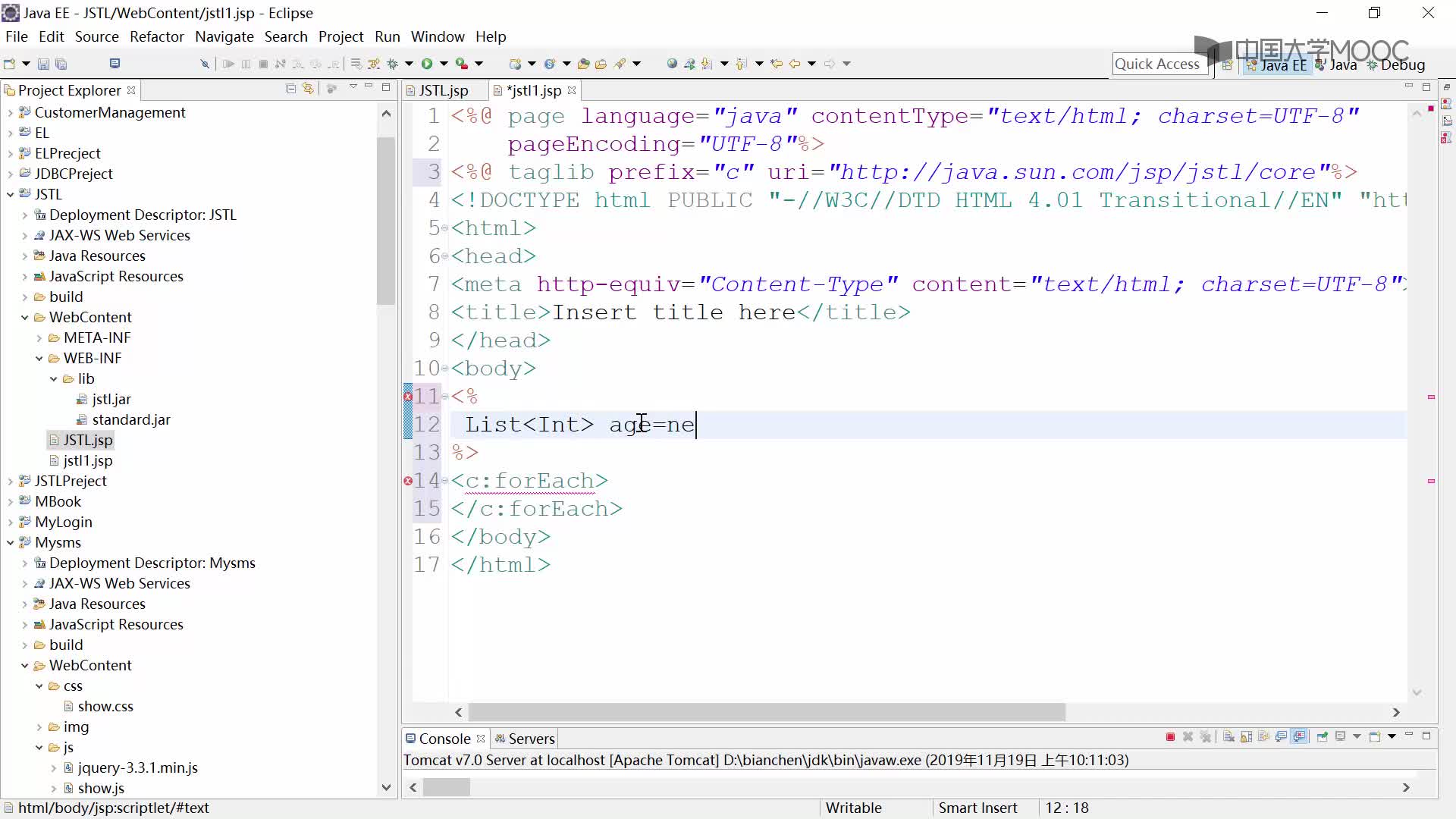Viewport: 1456px width, 819px height.
Task: Collapse the Mysms css folder
Action: 39,686
